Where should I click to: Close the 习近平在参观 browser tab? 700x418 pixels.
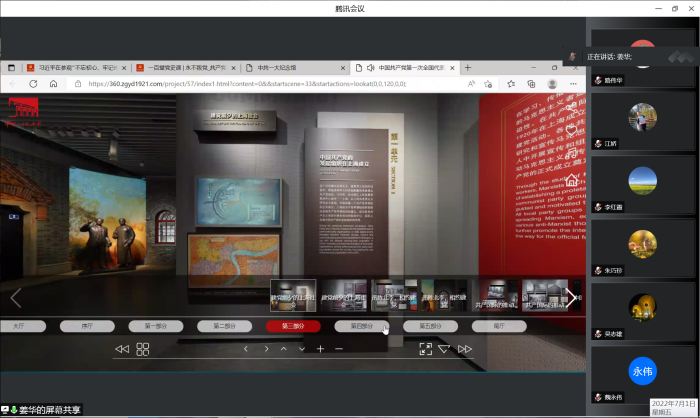click(x=124, y=68)
